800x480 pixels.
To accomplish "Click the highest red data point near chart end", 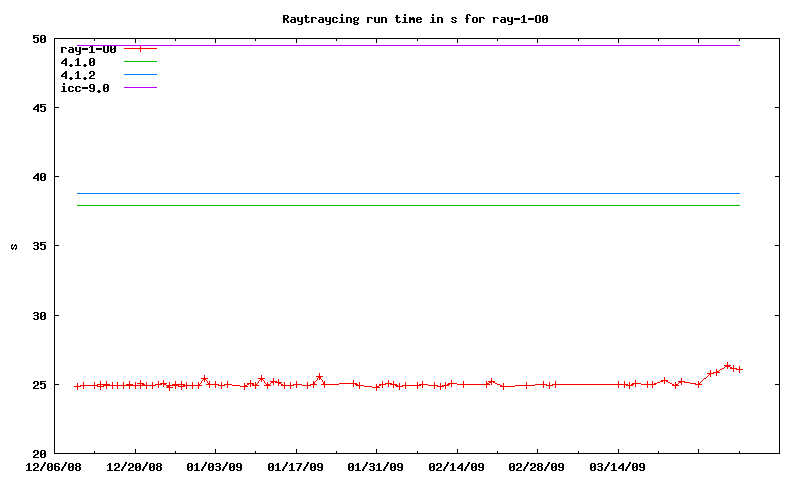I will pos(728,366).
